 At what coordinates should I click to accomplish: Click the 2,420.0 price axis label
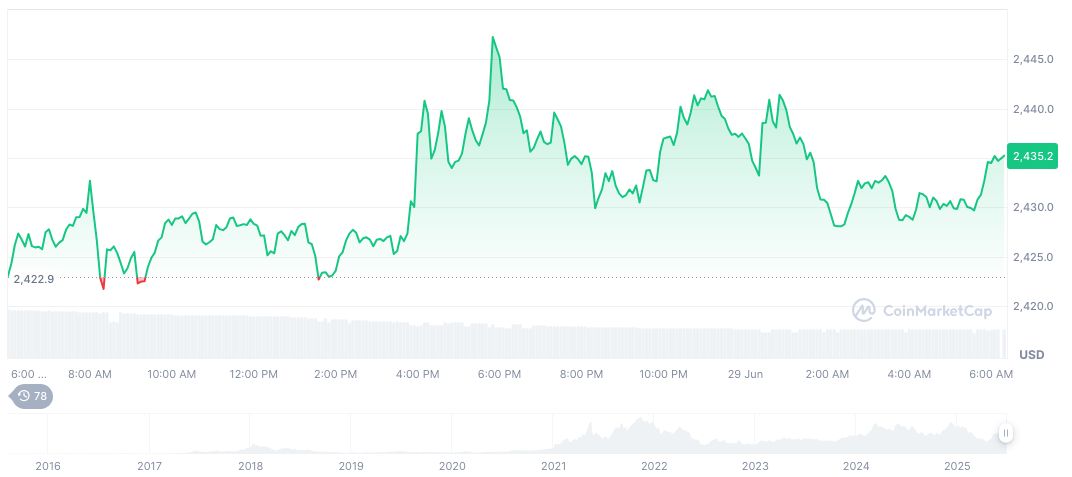pos(1033,306)
